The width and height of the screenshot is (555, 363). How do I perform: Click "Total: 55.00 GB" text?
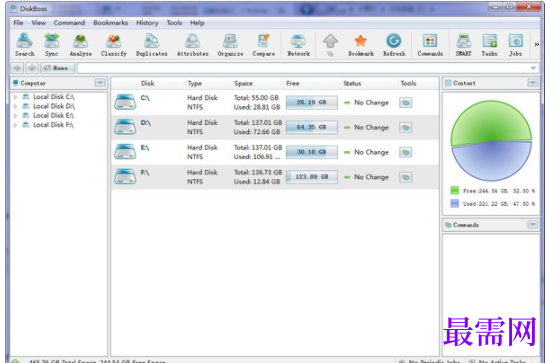coord(256,98)
